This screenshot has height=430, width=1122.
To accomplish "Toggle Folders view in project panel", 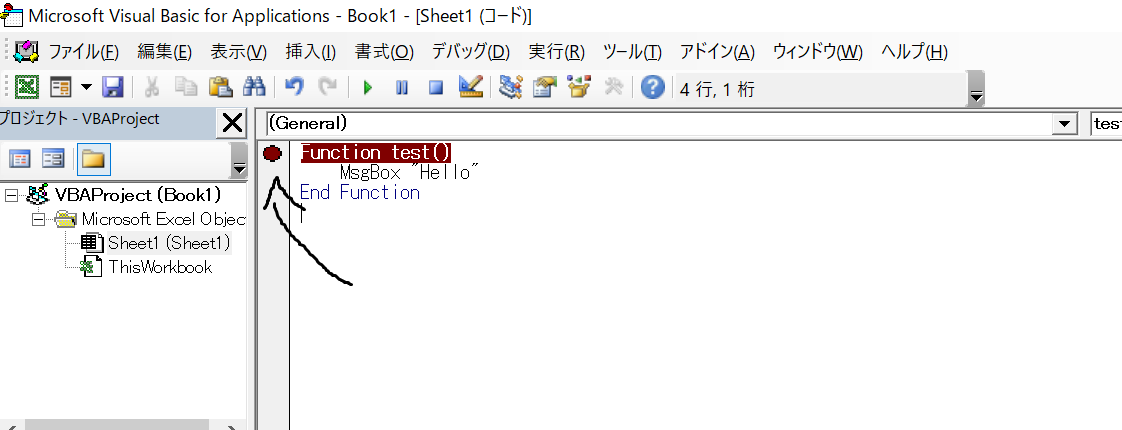I will click(x=94, y=159).
